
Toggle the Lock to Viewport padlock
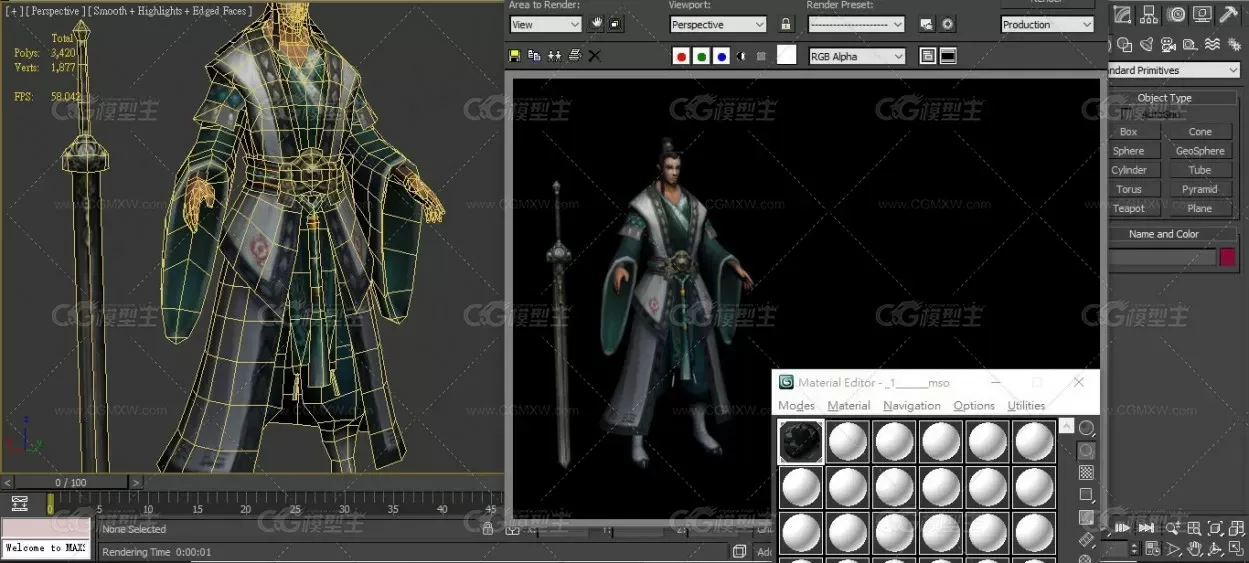(x=786, y=24)
